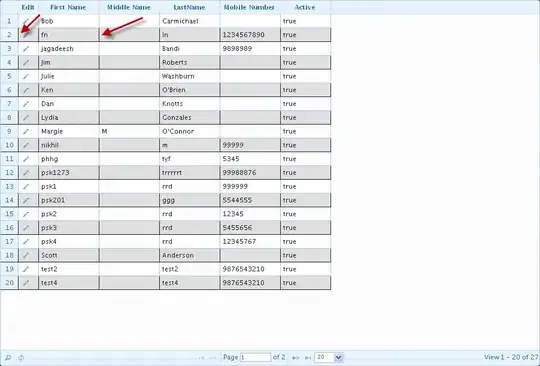Viewport: 540px width, 366px height.
Task: Click the 5544555 mobile number cell
Action: 250,200
